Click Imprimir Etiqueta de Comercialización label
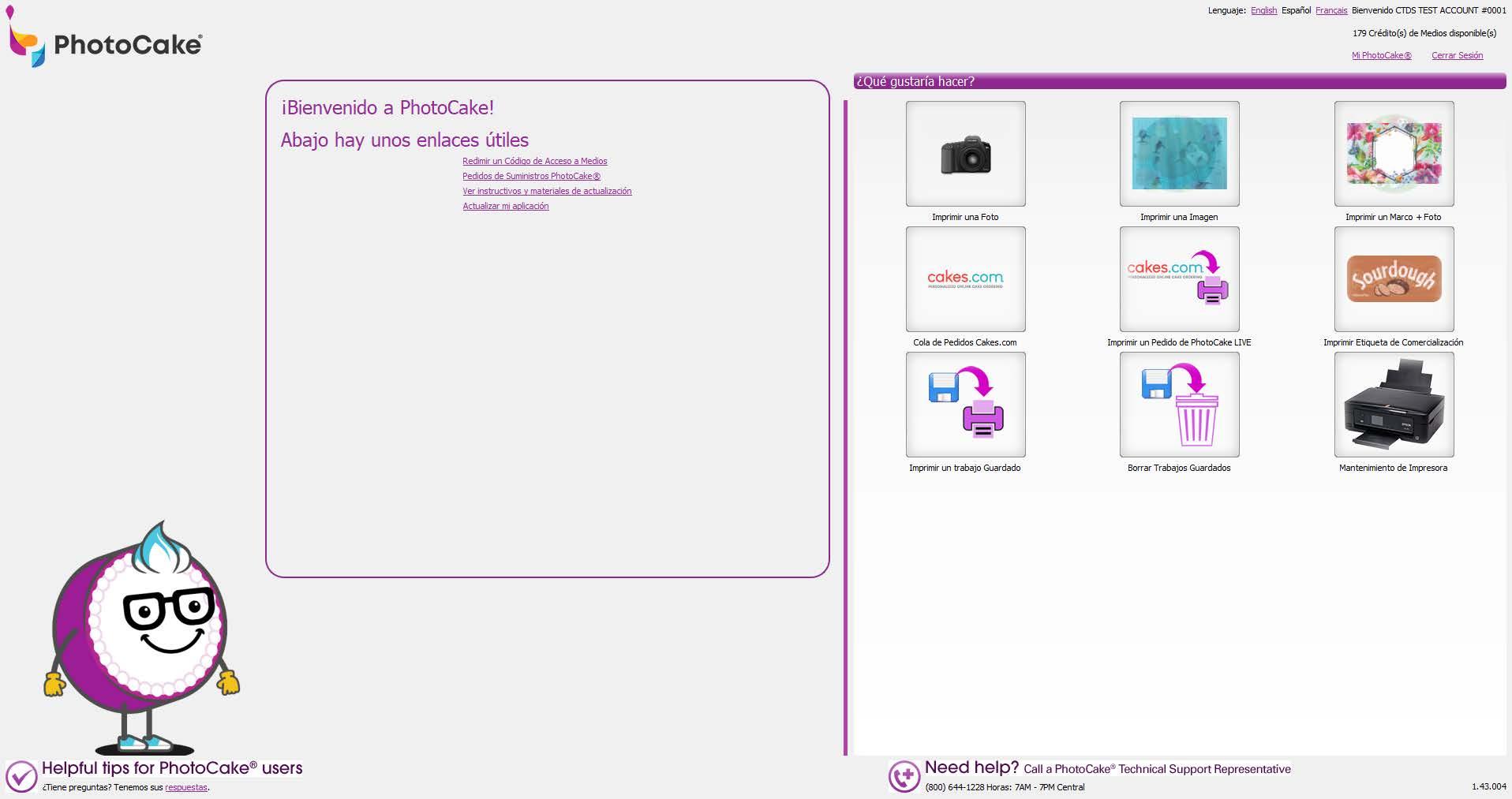The image size is (1512, 799). point(1393,342)
